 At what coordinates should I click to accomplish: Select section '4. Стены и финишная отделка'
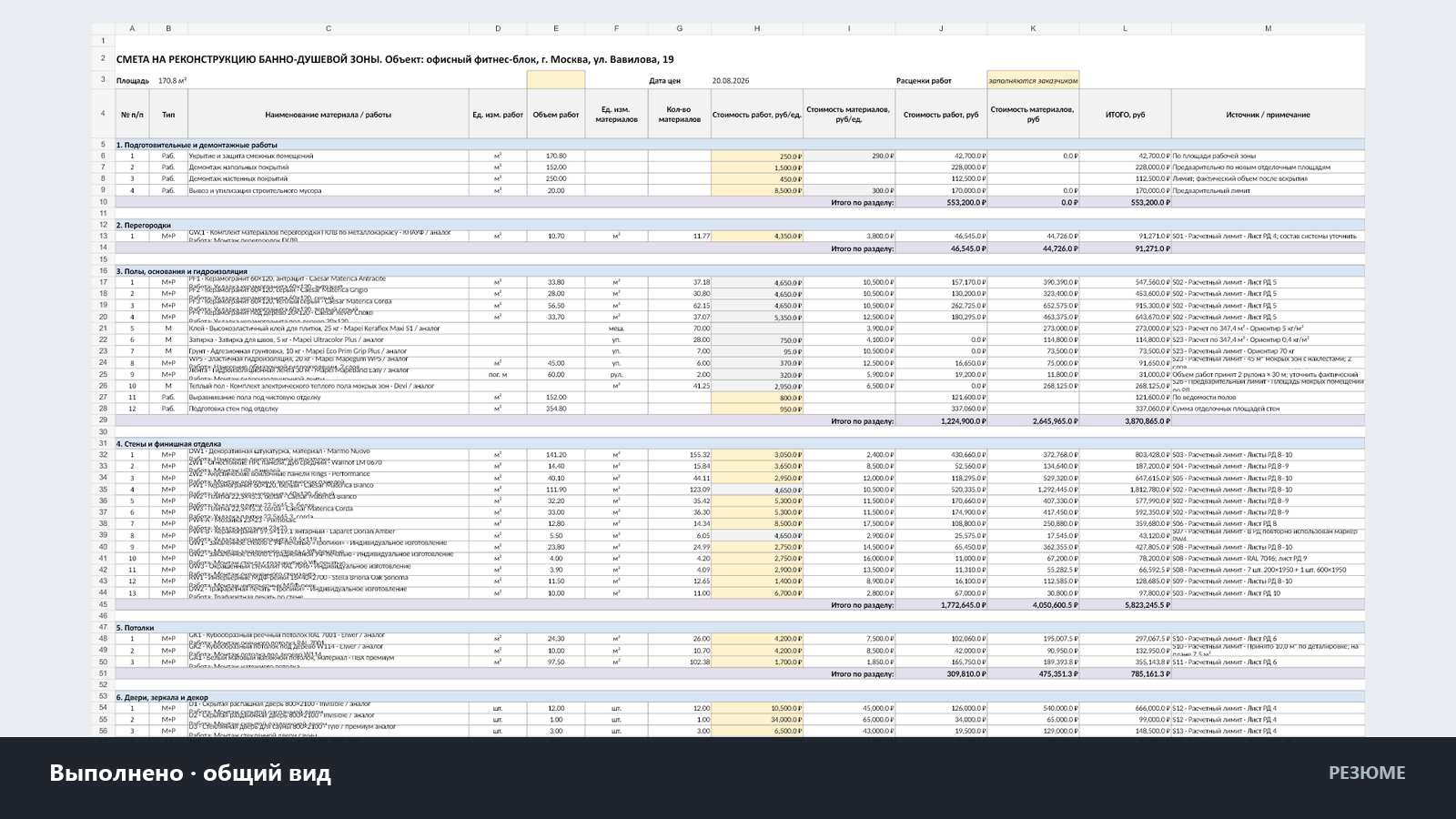pos(740,443)
